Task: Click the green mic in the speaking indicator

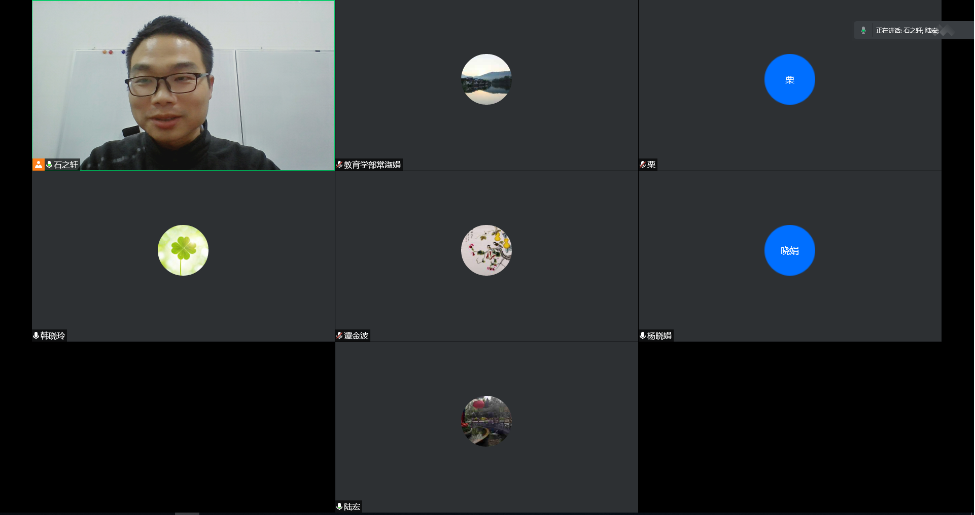Action: pos(864,31)
